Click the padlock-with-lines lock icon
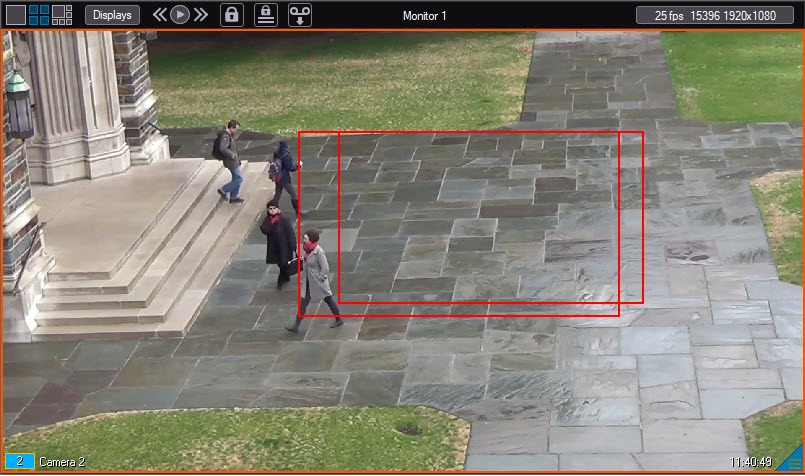 266,15
